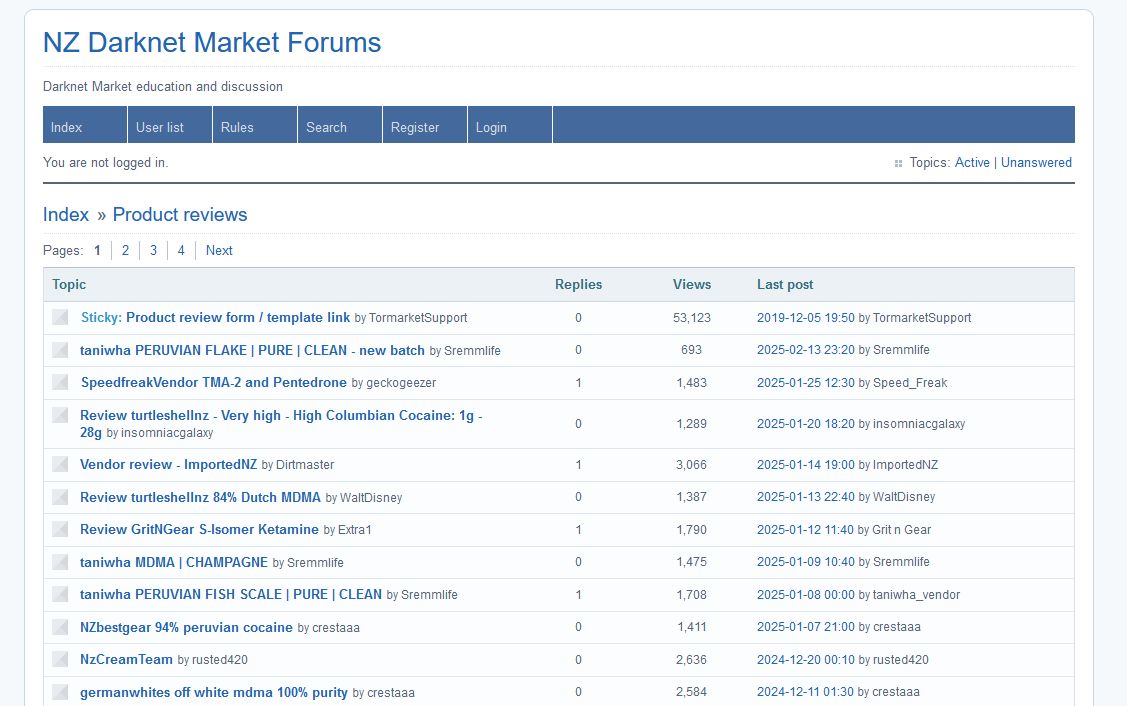Image resolution: width=1127 pixels, height=706 pixels.
Task: Open taniwha PERUVIAN FLAKE new batch topic
Action: 252,350
